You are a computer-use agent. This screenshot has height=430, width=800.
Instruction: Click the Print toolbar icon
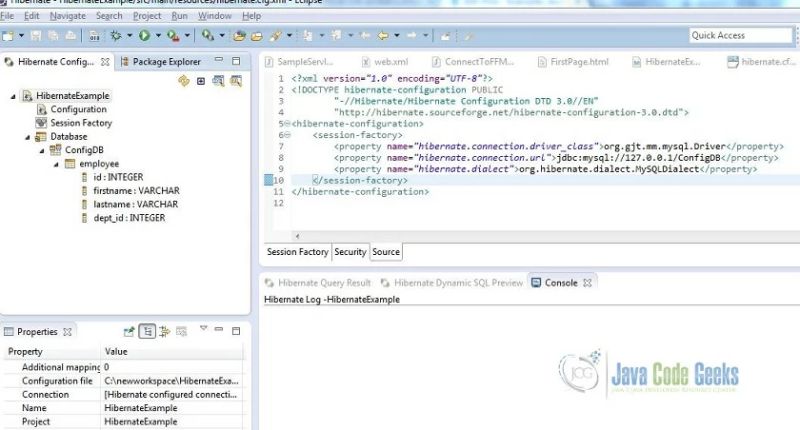(x=71, y=36)
